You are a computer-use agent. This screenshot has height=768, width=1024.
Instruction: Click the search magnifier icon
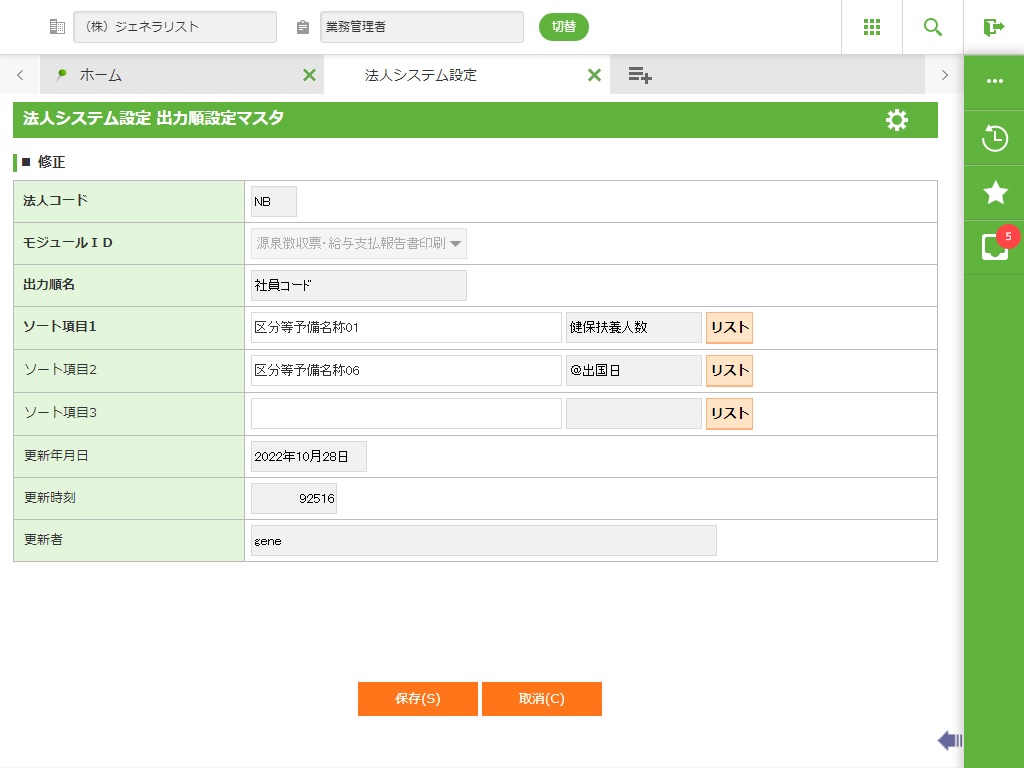[933, 27]
